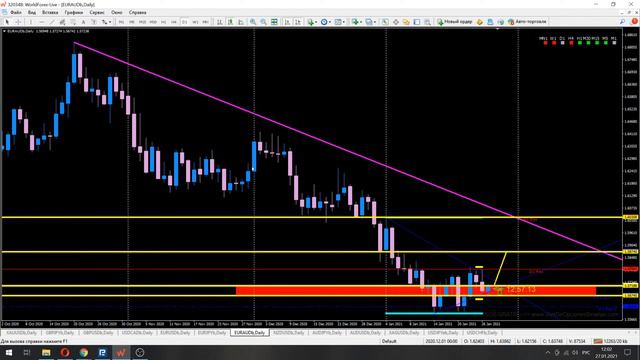The image size is (640, 360).
Task: Switch to the EURUSDb,Daily chart tab
Action: pos(175,333)
